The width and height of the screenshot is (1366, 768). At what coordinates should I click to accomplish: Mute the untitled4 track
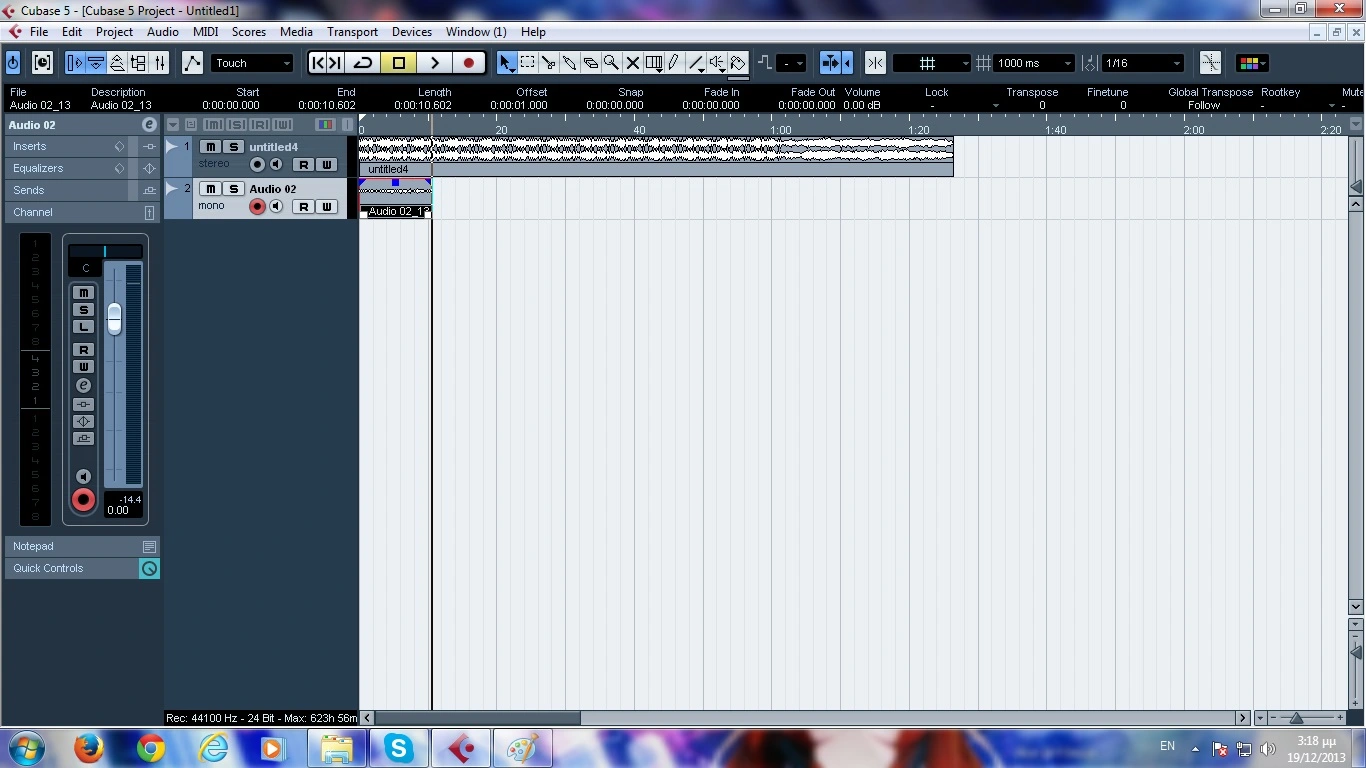[x=210, y=147]
